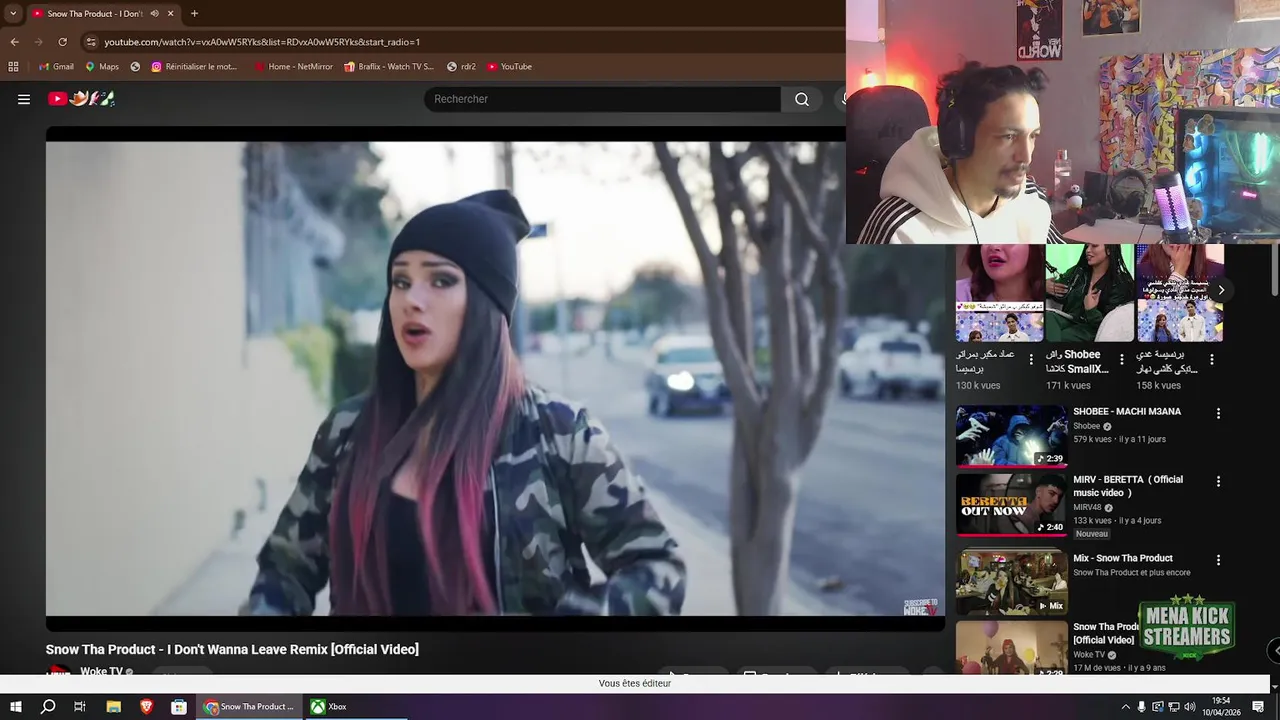
Task: Close the Snow Tha Product tab
Action: [170, 13]
